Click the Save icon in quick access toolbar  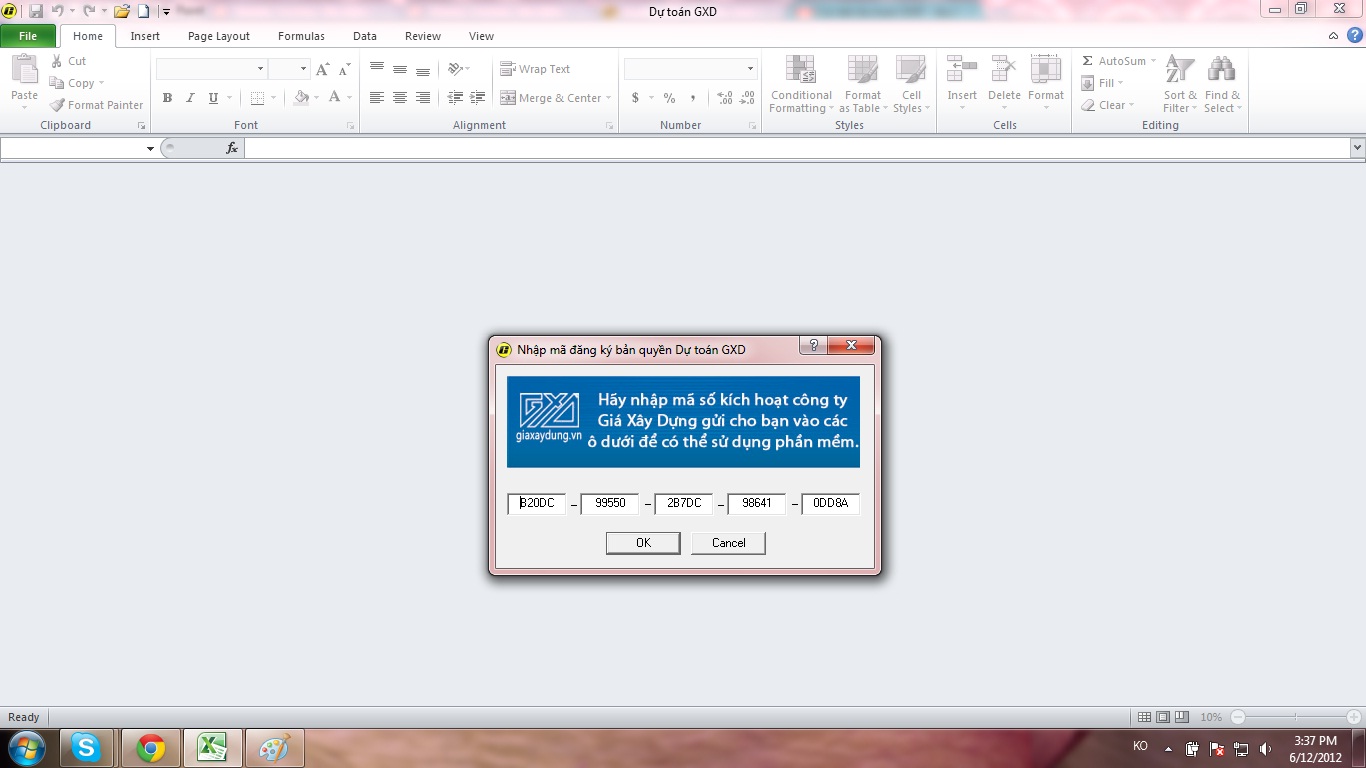click(36, 11)
